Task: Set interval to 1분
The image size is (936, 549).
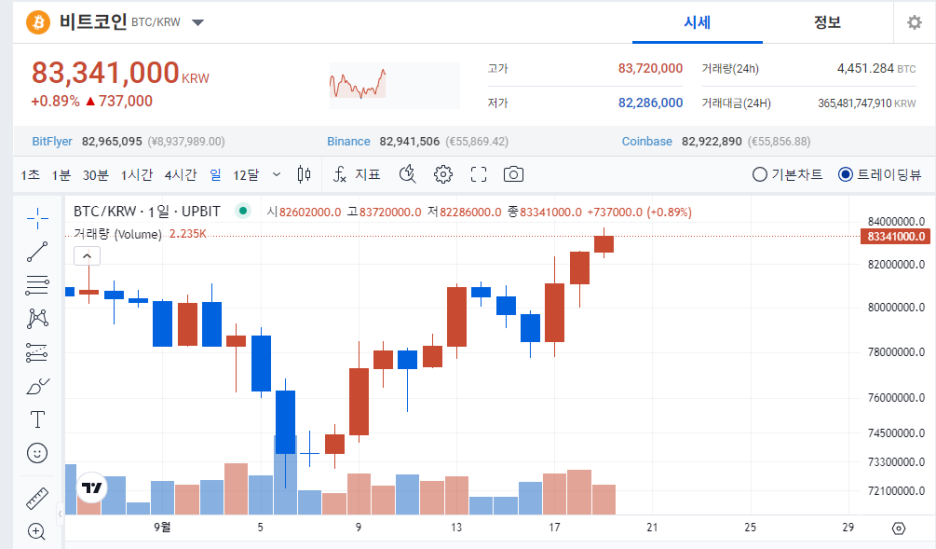Action: click(61, 175)
